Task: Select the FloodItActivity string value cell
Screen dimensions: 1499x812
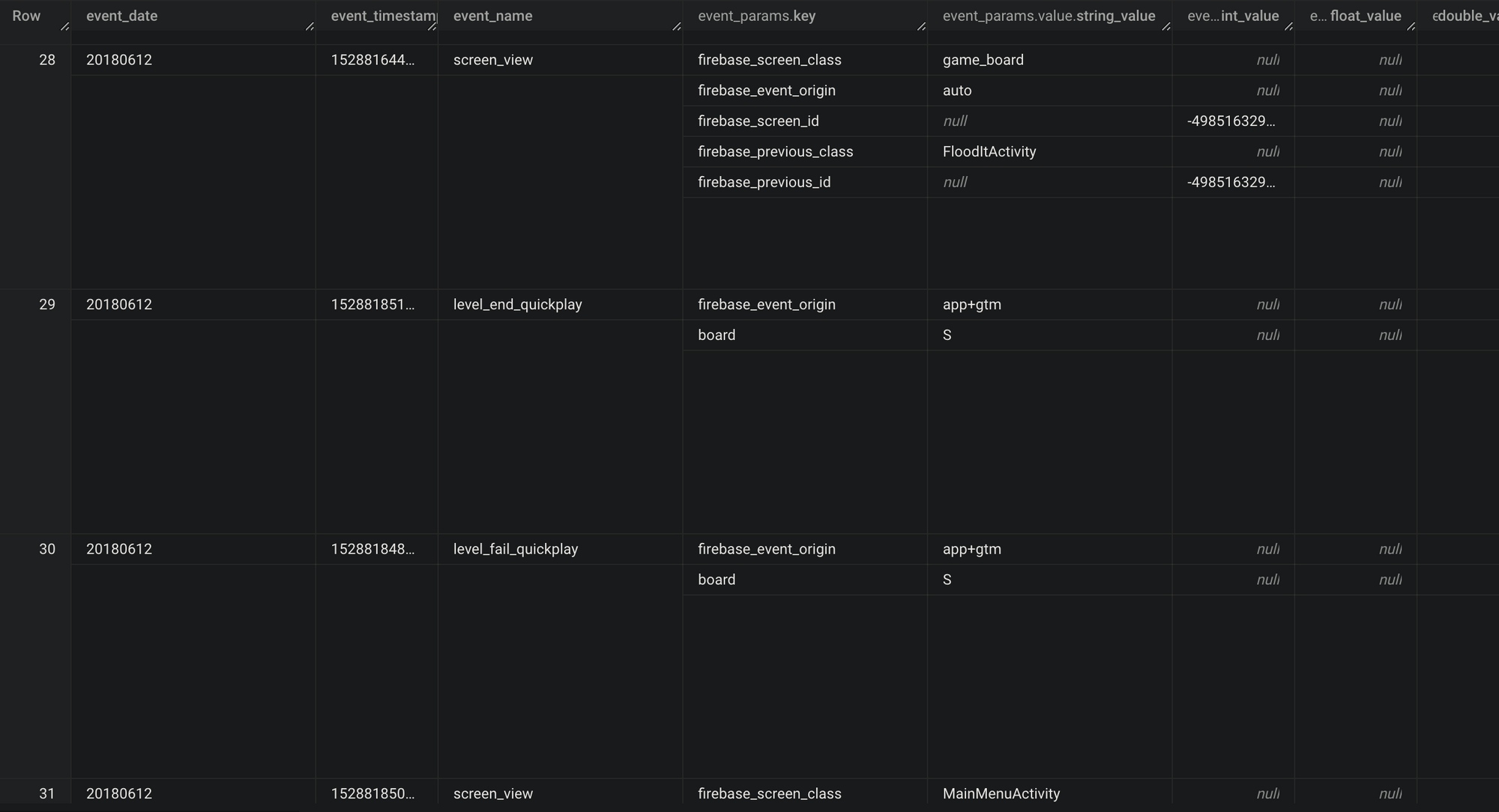Action: tap(1049, 151)
